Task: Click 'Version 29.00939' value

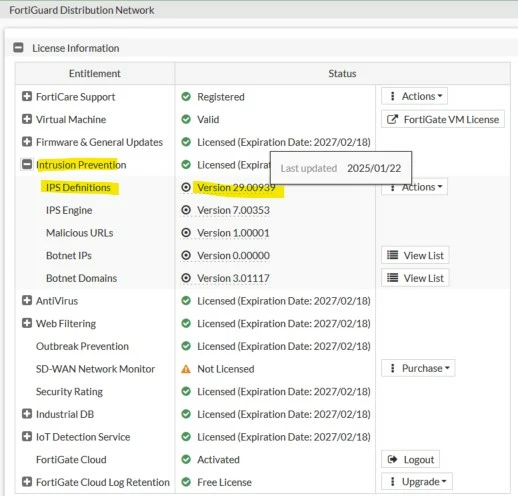Action: click(236, 187)
